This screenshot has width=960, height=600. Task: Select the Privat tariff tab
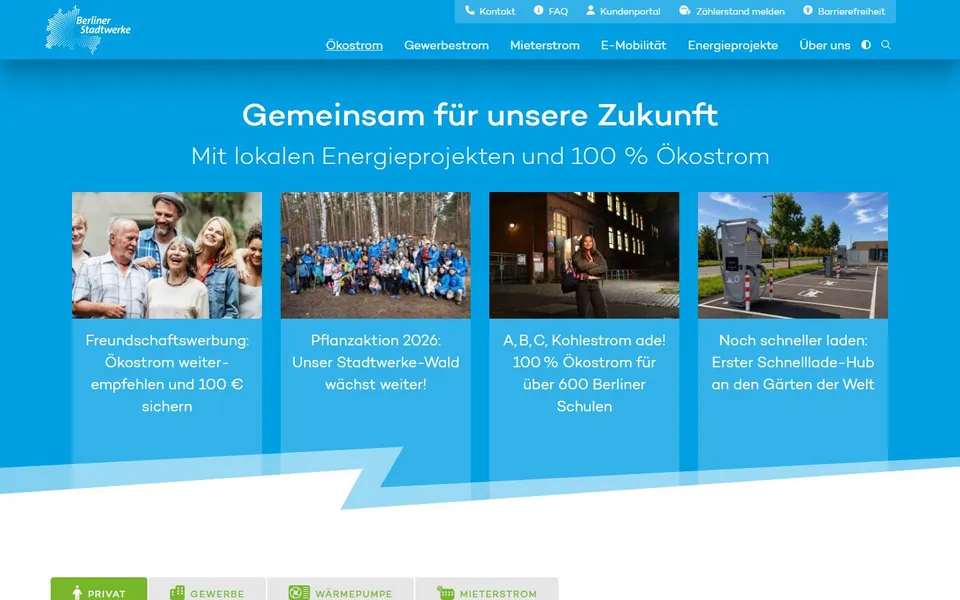click(x=99, y=589)
